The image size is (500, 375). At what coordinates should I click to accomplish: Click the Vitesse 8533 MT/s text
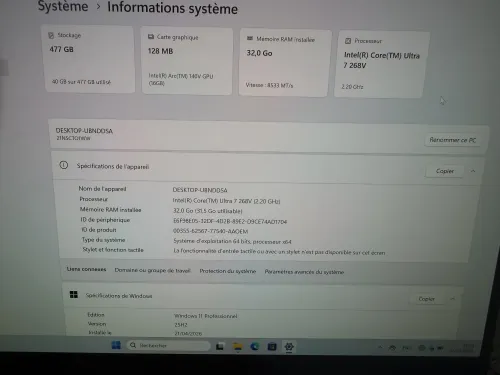pos(269,85)
